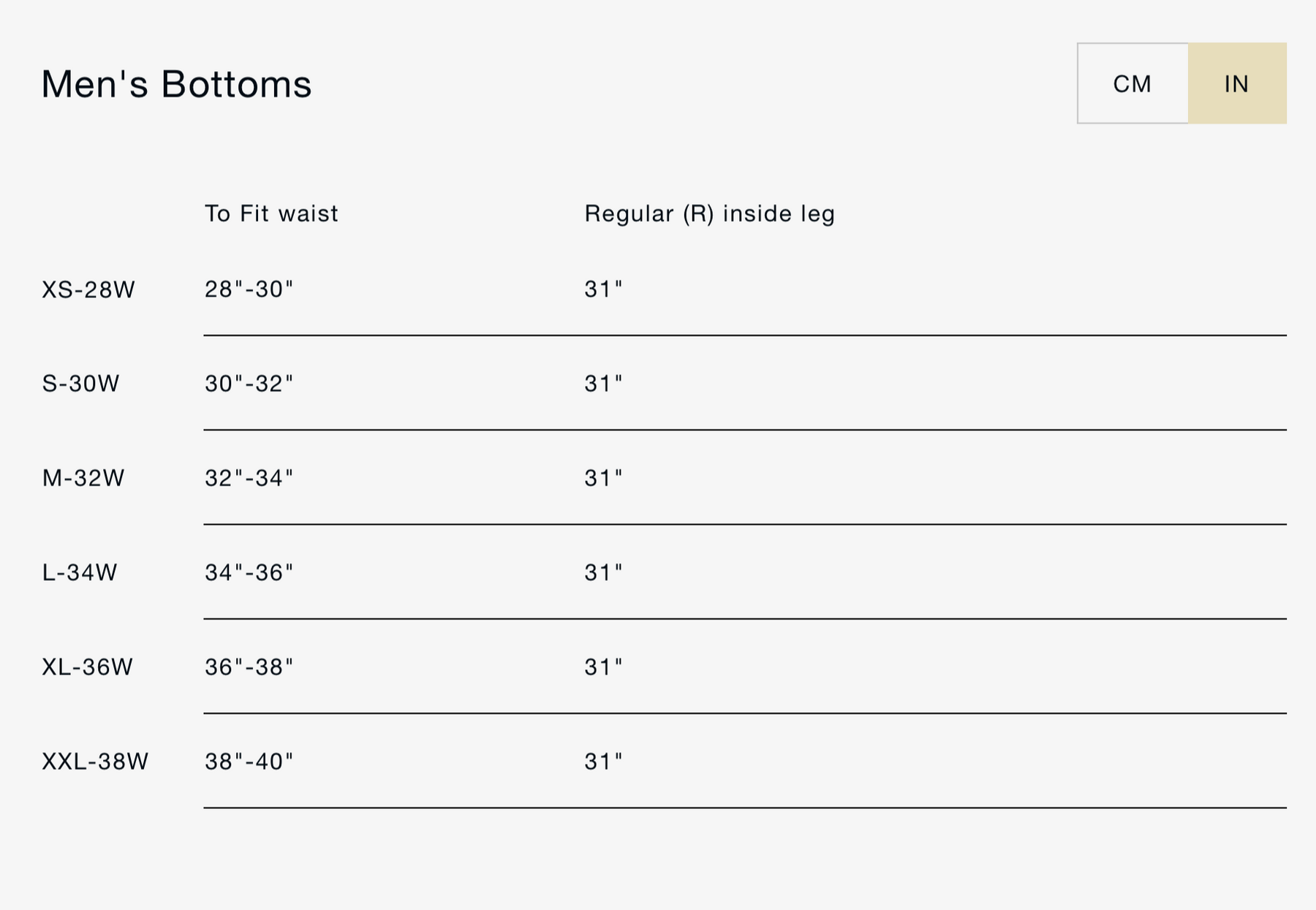The image size is (1316, 910).
Task: Switch units to CM
Action: pos(1132,83)
